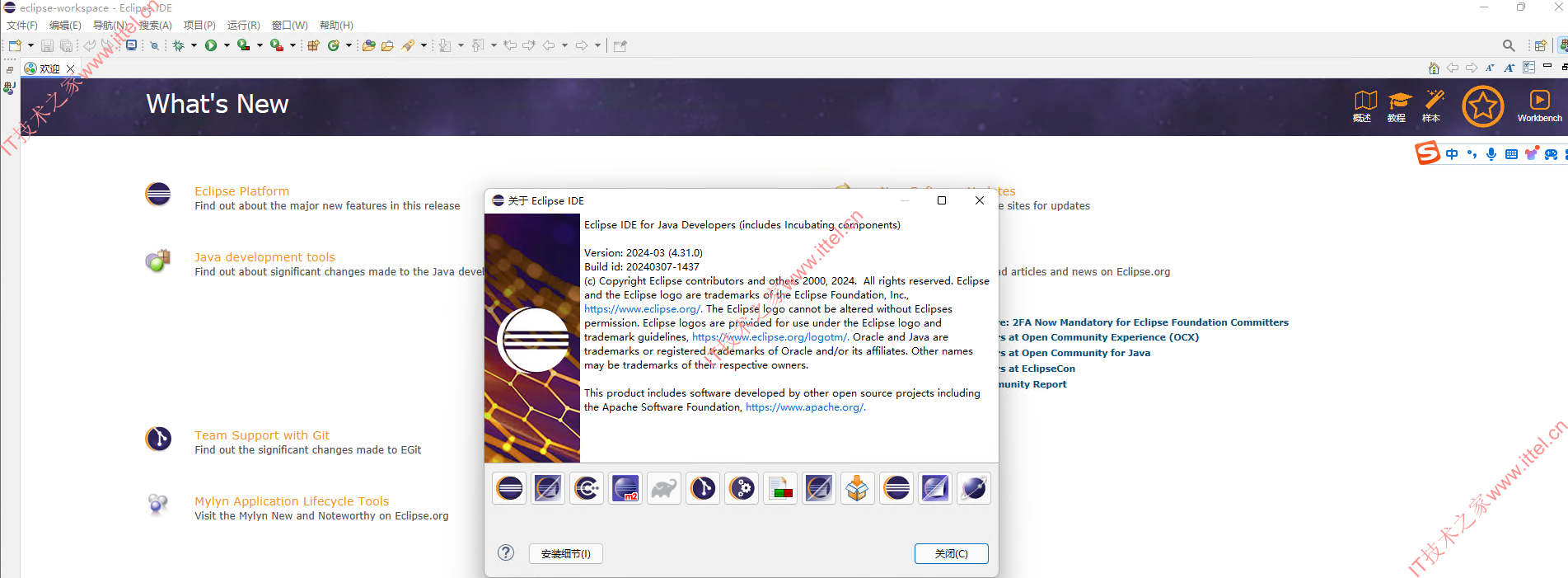The height and width of the screenshot is (578, 1568).
Task: Open the New wizard dropdown arrow
Action: coord(30,45)
